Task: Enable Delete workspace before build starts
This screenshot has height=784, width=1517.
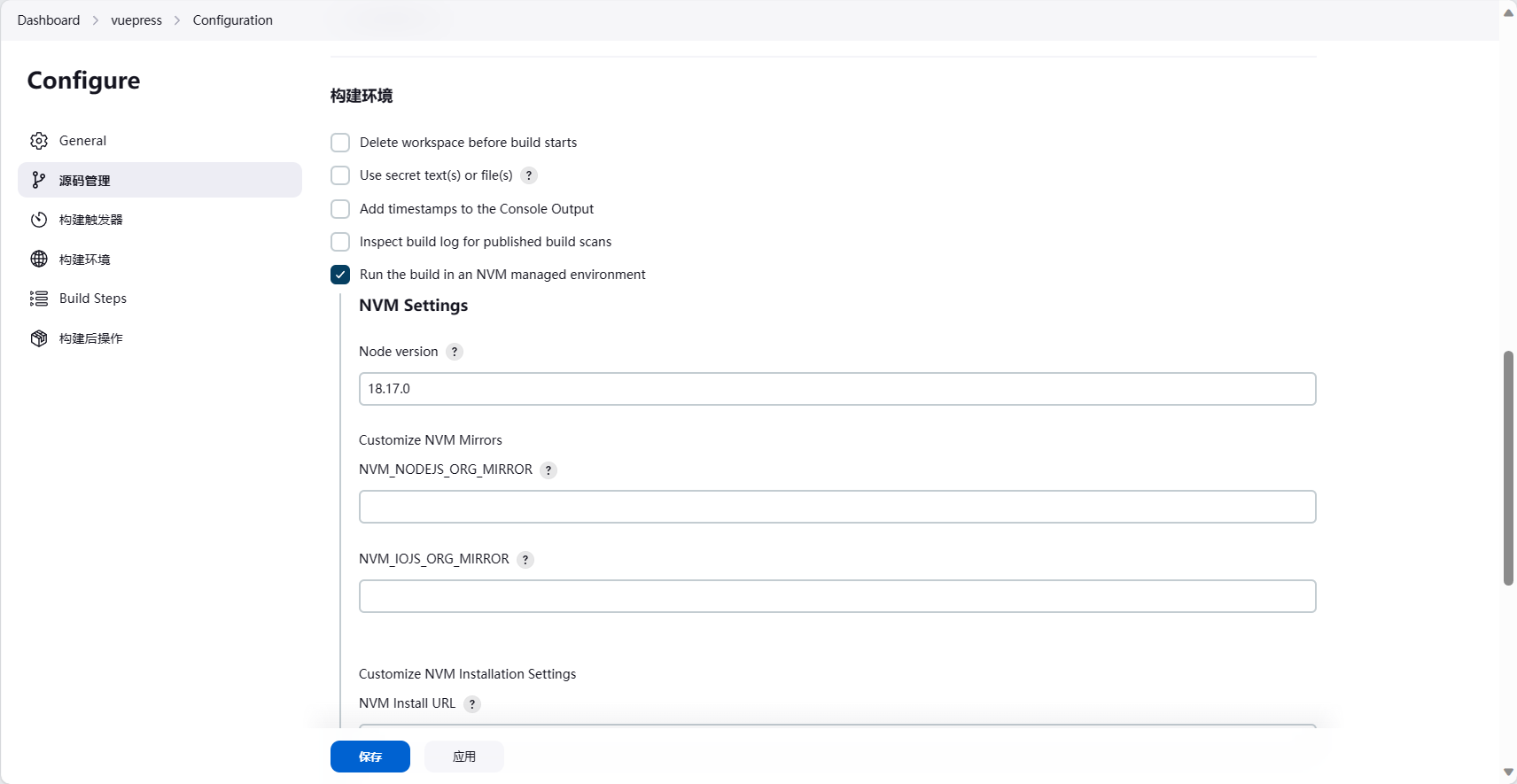Action: click(x=340, y=143)
